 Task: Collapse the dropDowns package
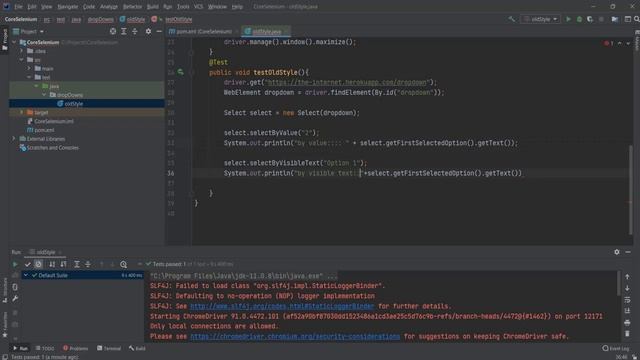click(44, 95)
